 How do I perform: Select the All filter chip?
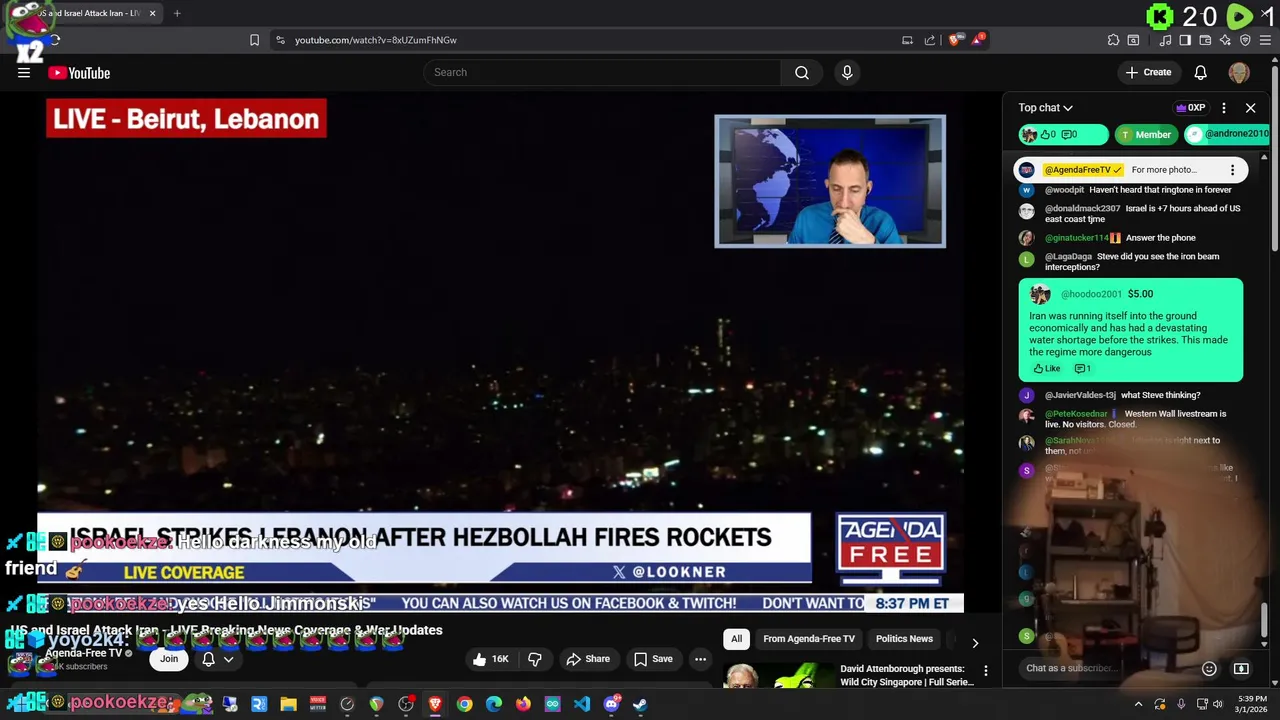coord(737,639)
